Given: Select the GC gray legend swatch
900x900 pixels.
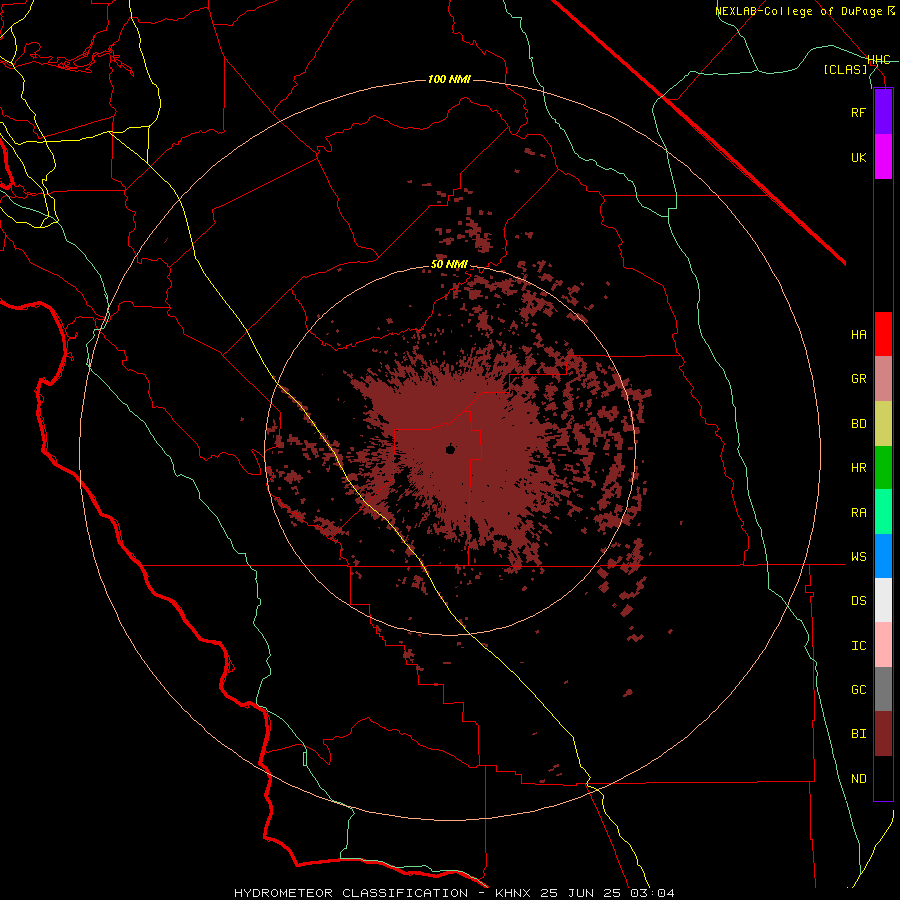Looking at the screenshot, I should (883, 689).
